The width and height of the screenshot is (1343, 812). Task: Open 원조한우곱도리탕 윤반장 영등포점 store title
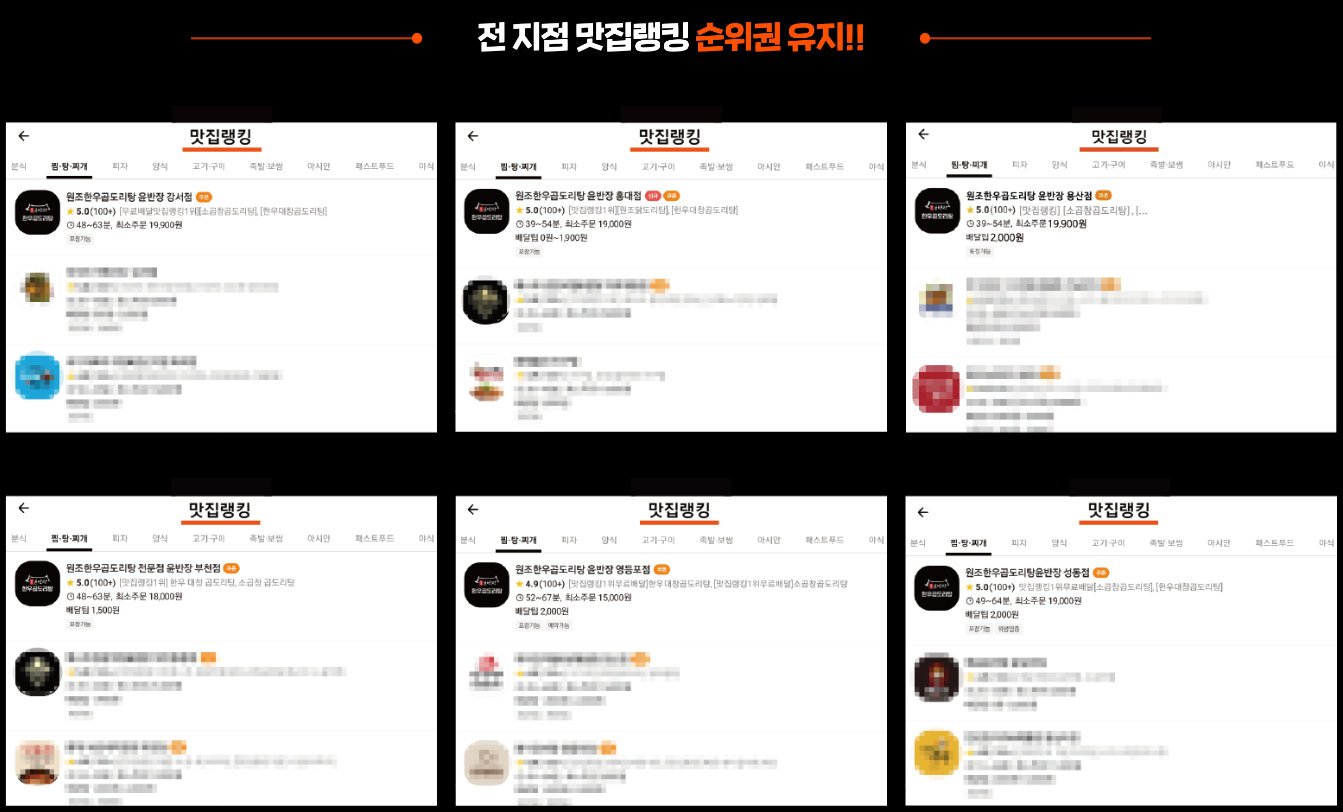pos(584,569)
